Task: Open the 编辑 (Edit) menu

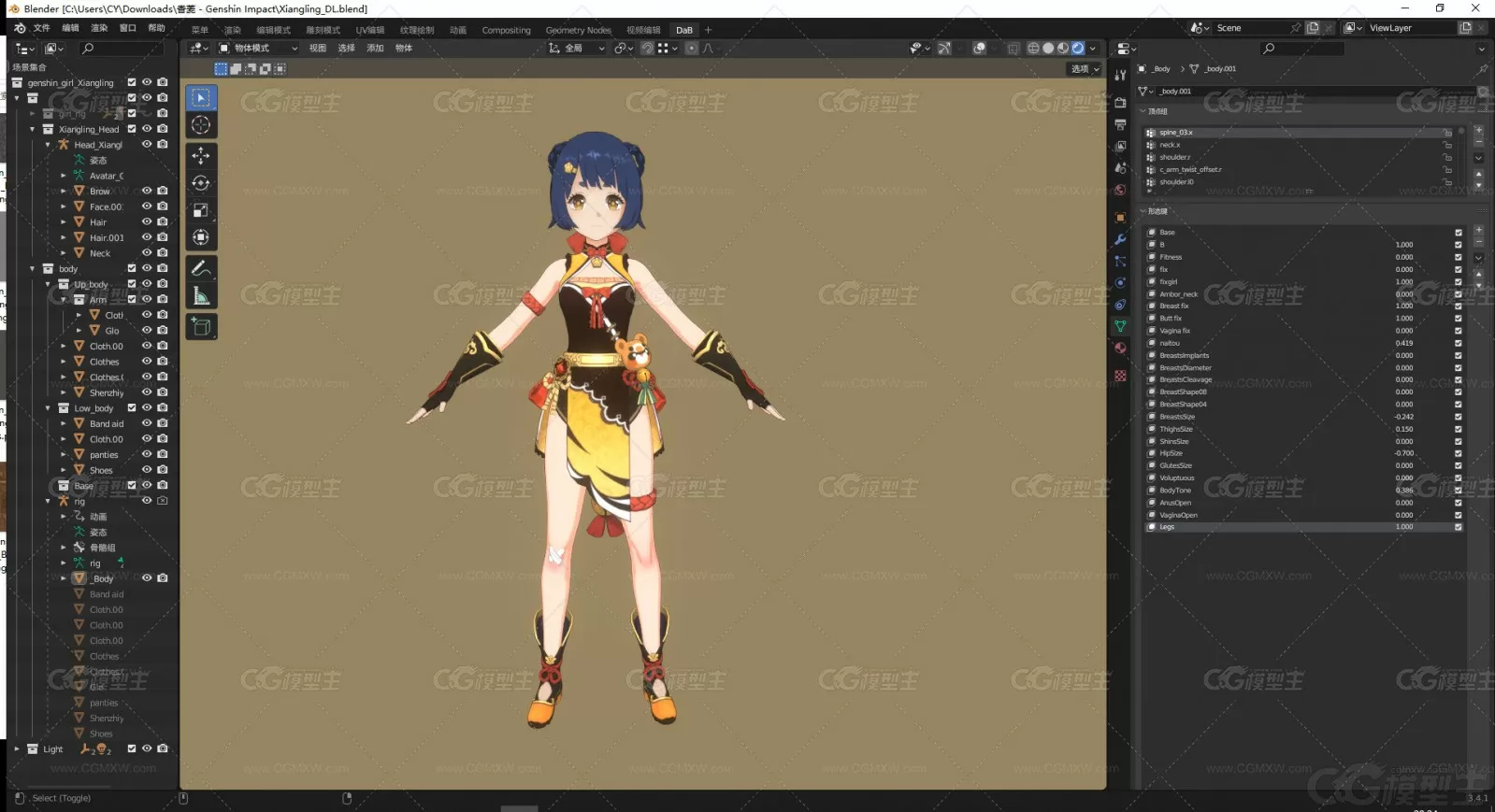Action: pyautogui.click(x=70, y=28)
